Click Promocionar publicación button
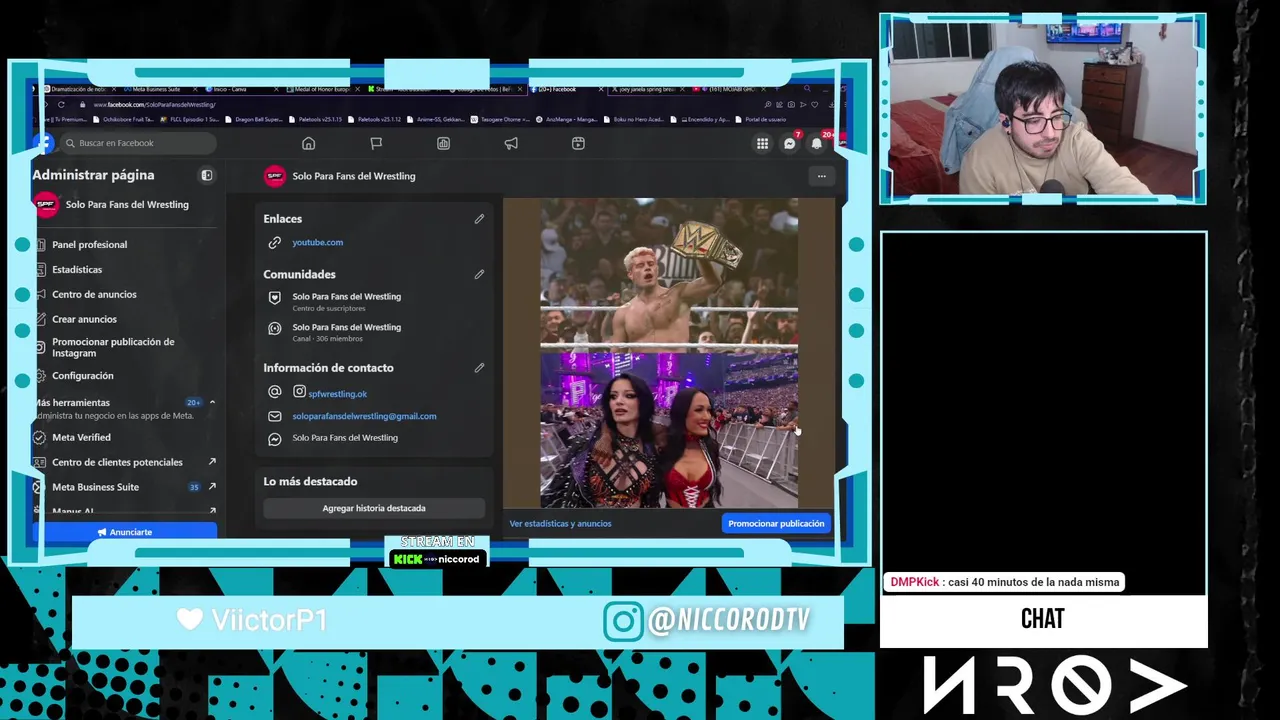 pyautogui.click(x=776, y=523)
